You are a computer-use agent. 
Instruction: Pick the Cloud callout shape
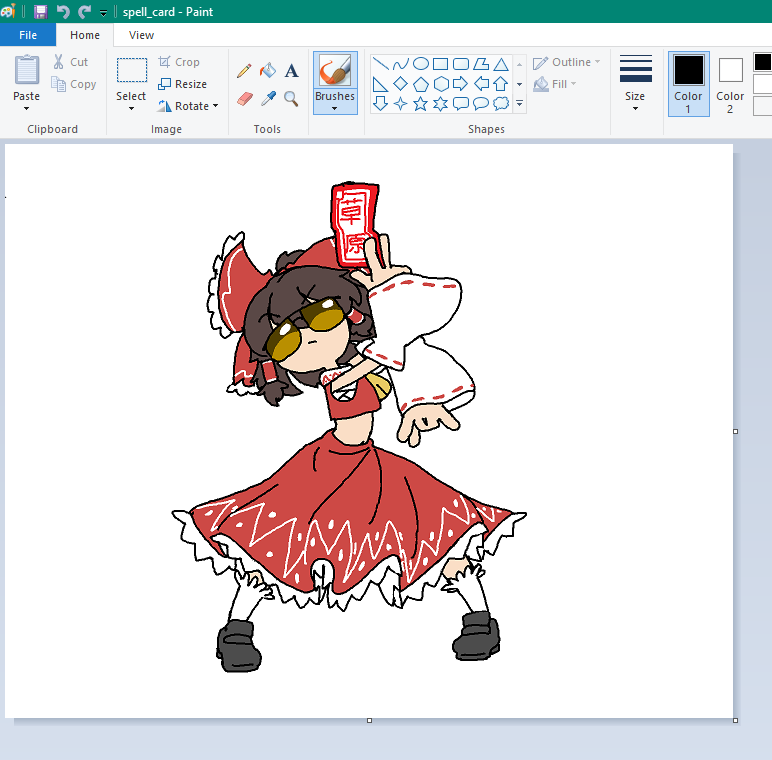pyautogui.click(x=501, y=104)
